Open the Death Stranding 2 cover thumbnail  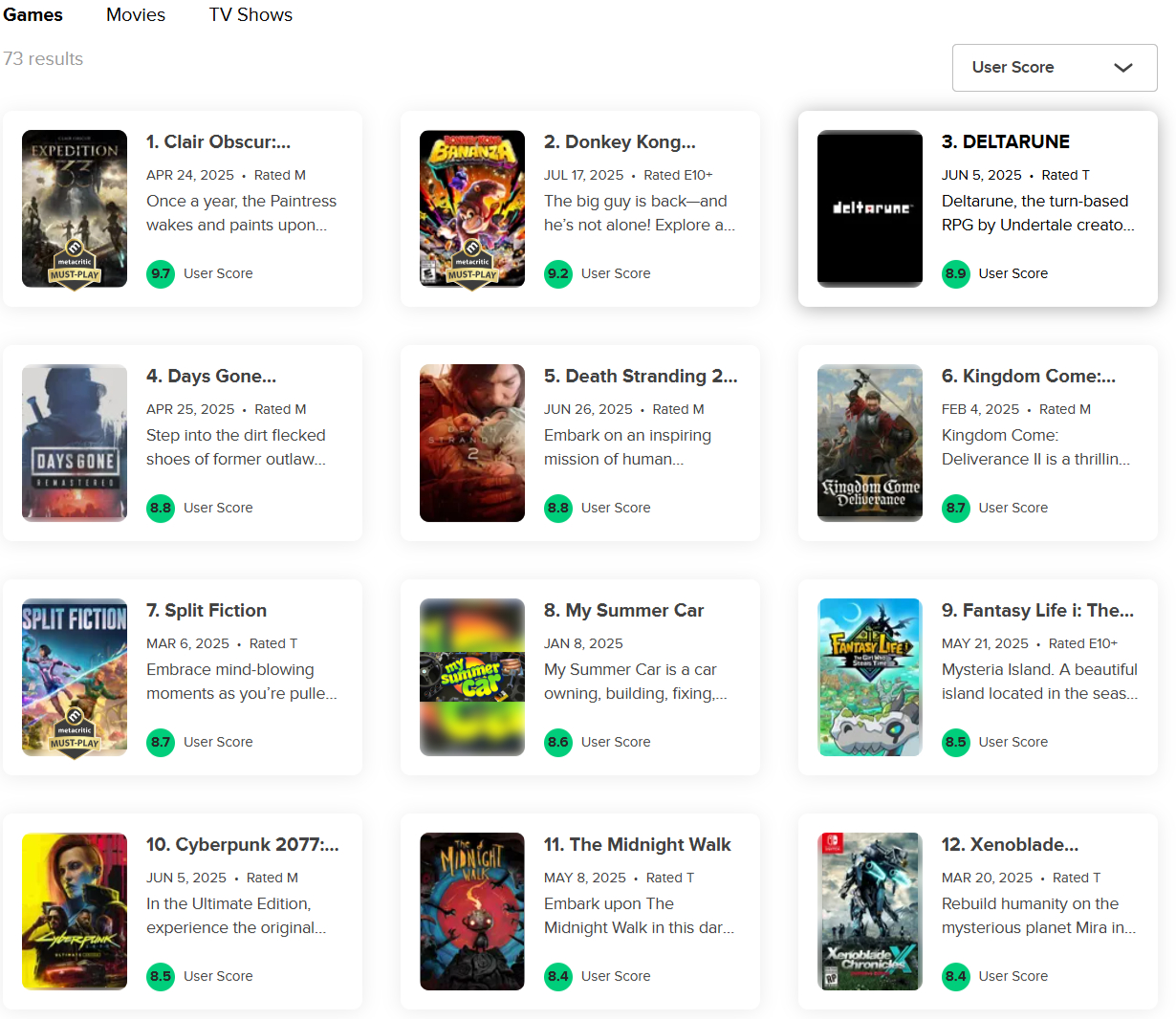(472, 443)
